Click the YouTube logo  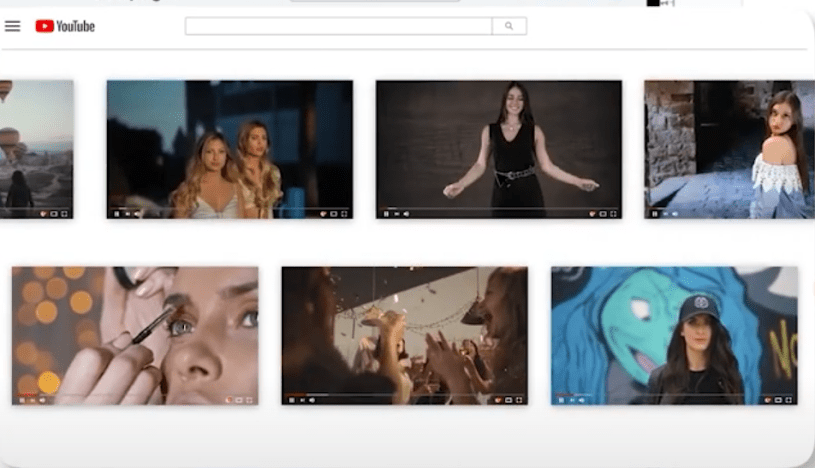pos(65,26)
